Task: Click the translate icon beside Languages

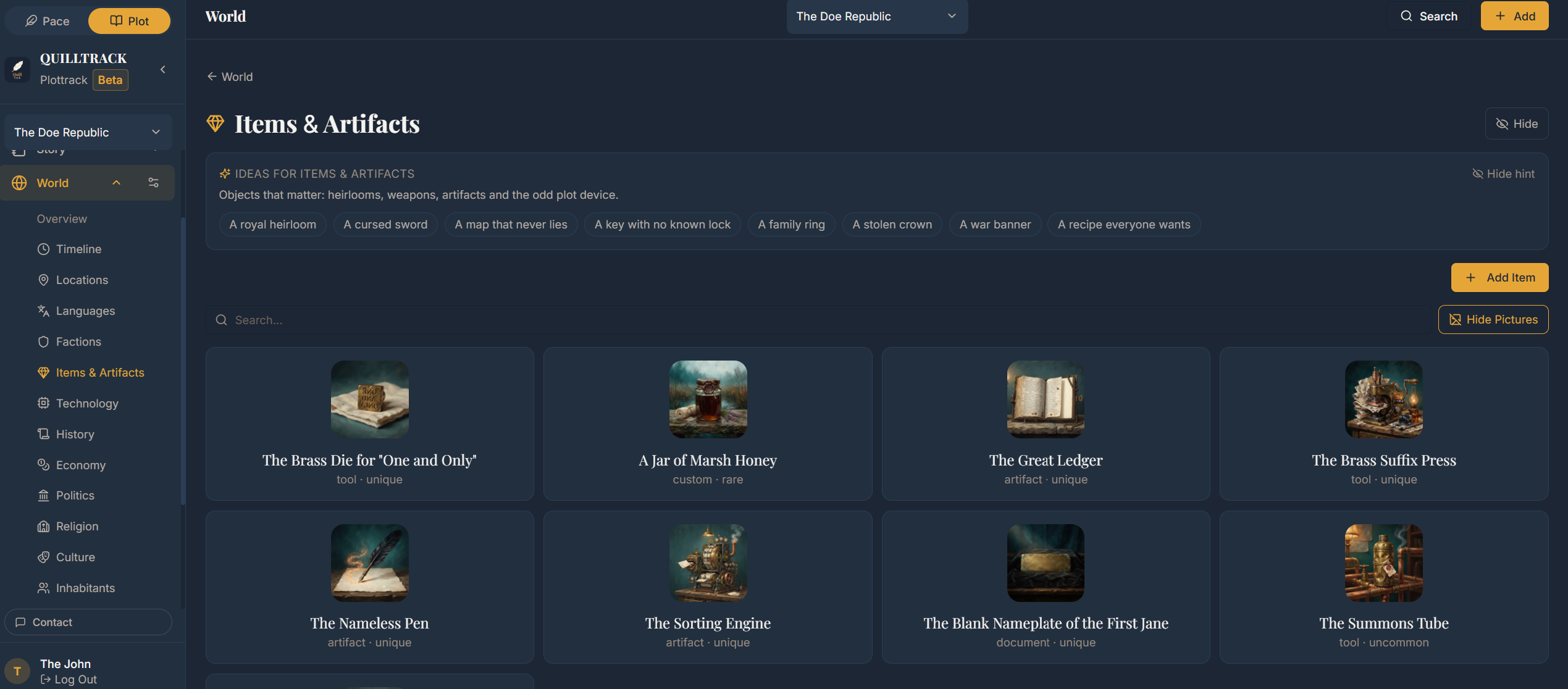Action: (x=43, y=311)
